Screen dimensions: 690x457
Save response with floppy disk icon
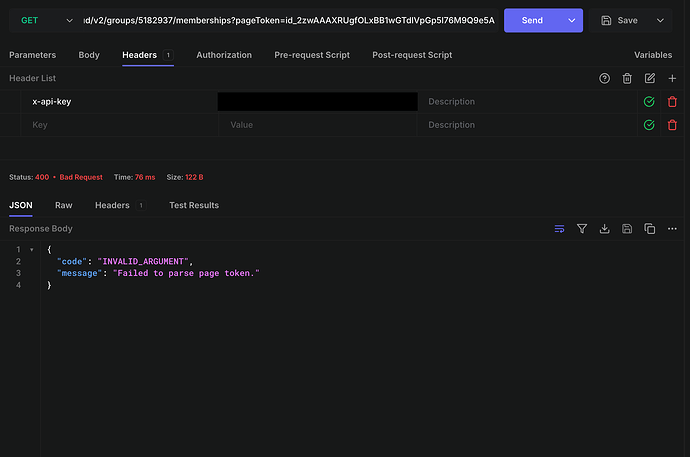pyautogui.click(x=627, y=229)
